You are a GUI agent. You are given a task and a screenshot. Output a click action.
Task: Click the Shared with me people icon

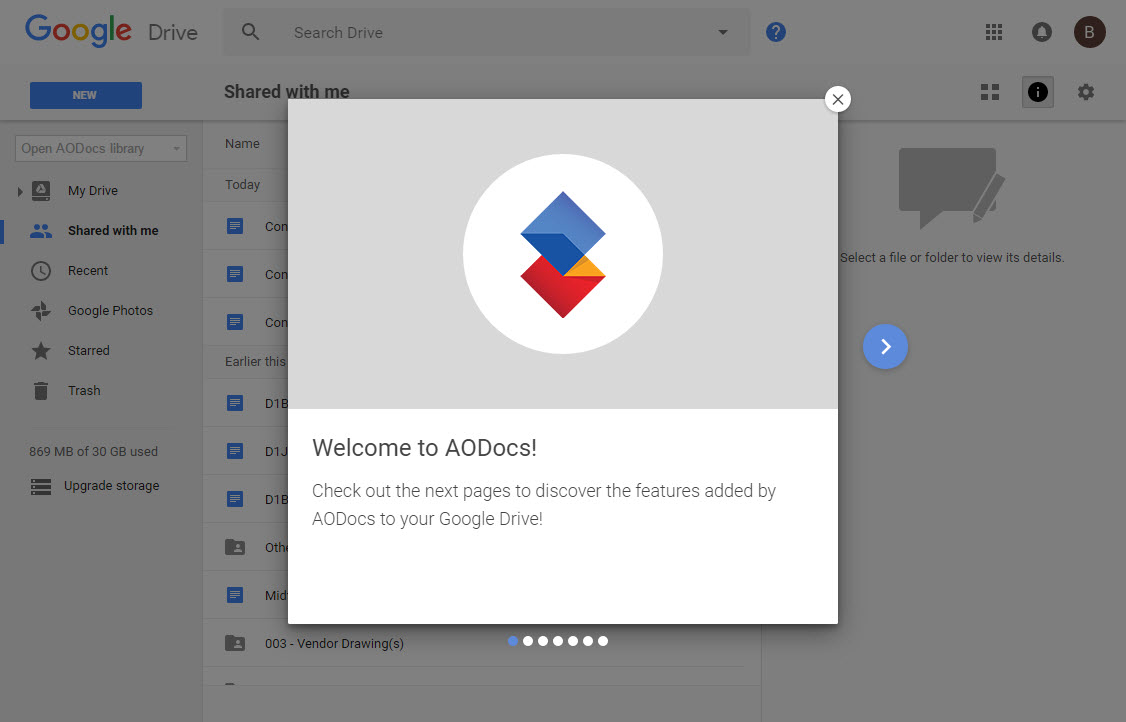tap(41, 231)
